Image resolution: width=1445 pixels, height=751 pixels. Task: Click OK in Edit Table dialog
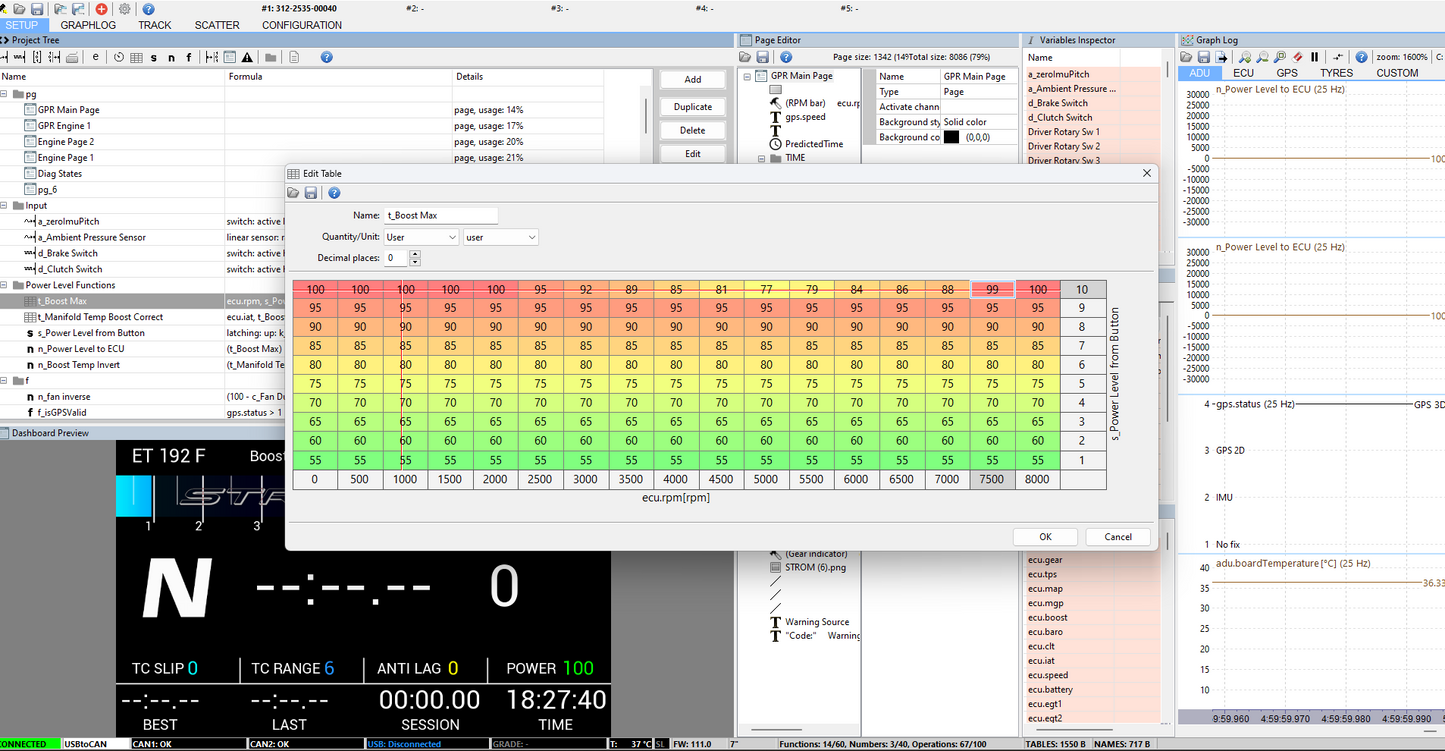(x=1045, y=537)
